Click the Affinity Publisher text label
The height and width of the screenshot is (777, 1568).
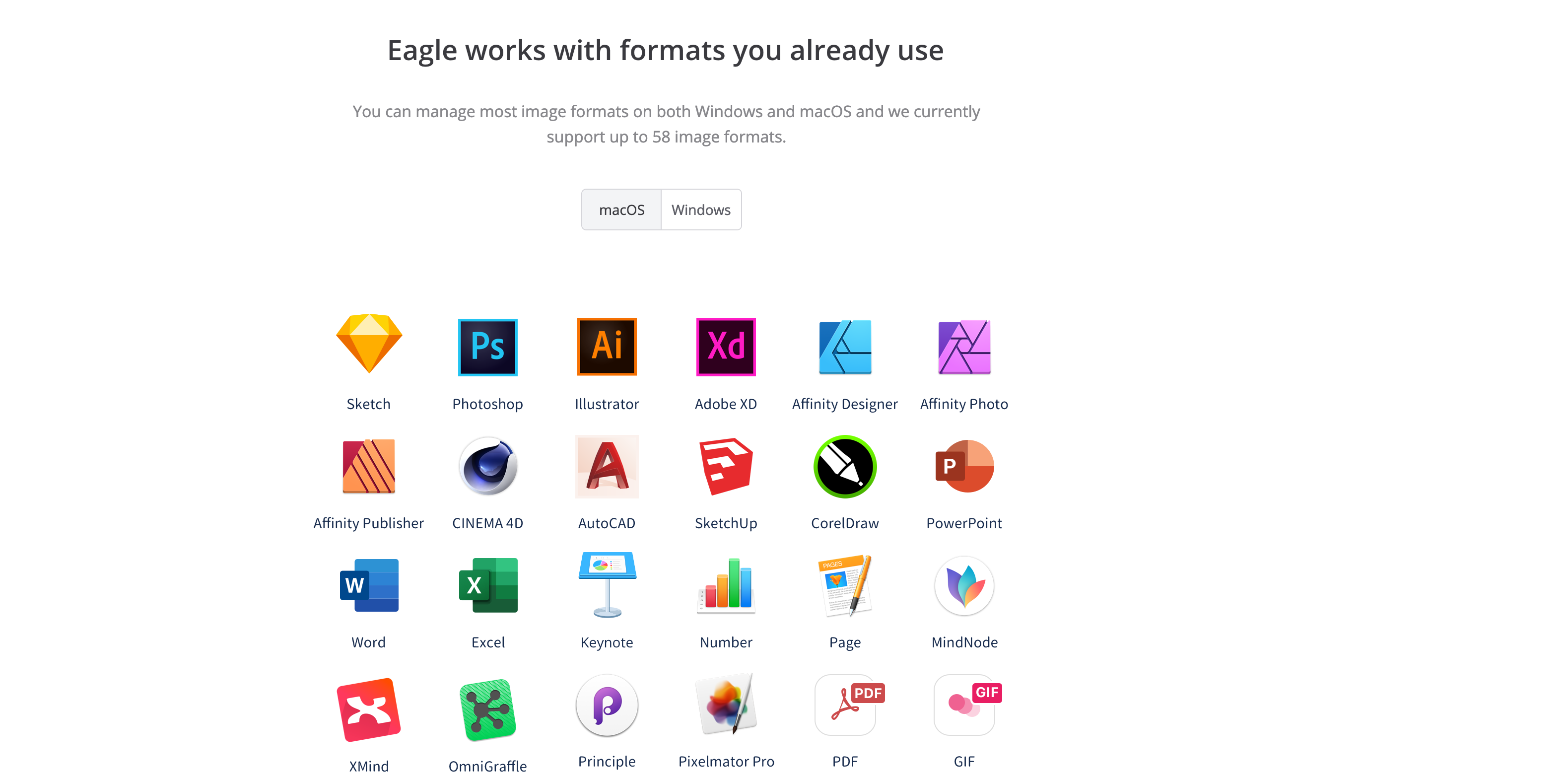(369, 523)
